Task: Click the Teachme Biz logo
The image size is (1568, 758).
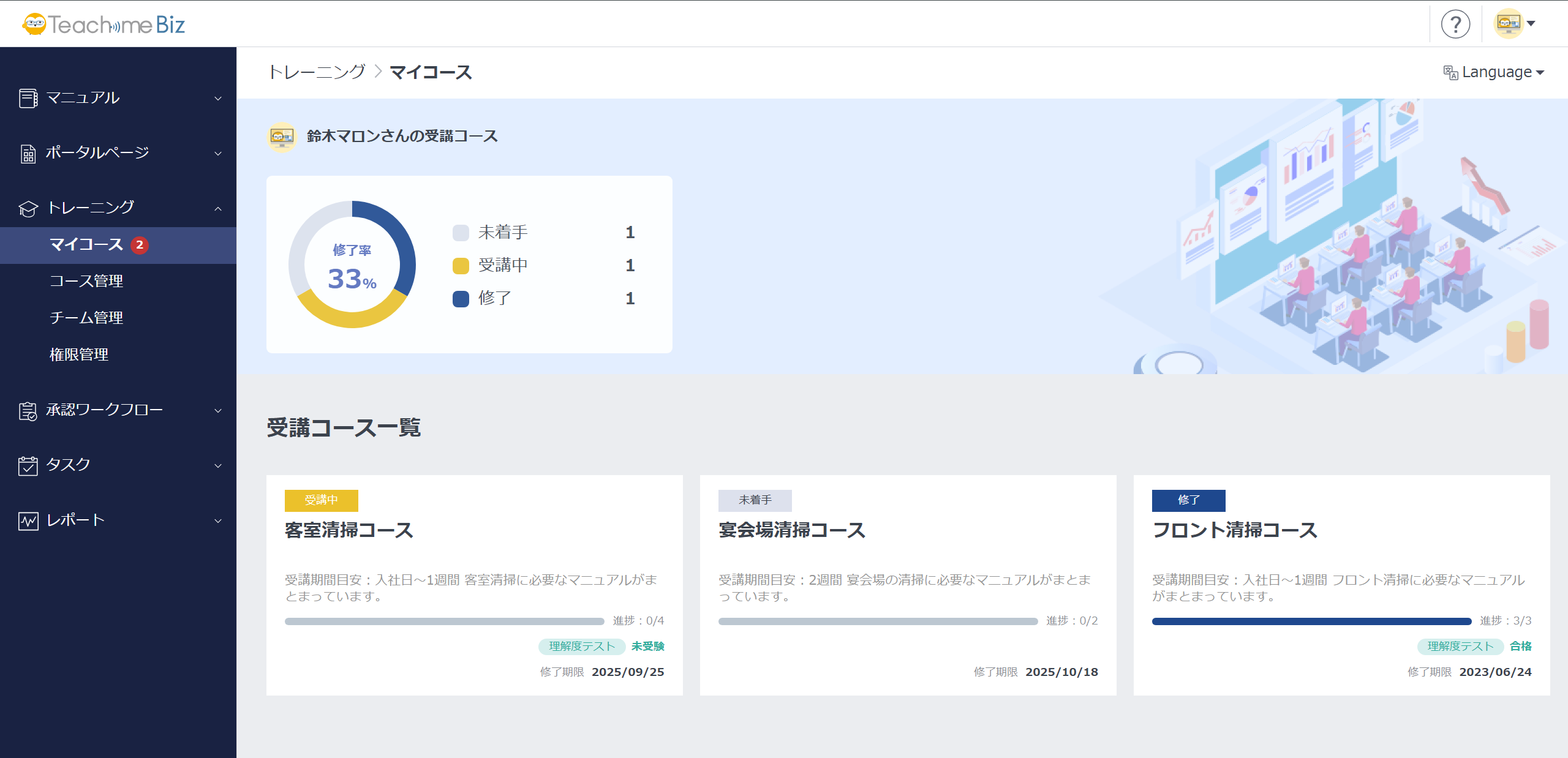Action: pos(103,24)
